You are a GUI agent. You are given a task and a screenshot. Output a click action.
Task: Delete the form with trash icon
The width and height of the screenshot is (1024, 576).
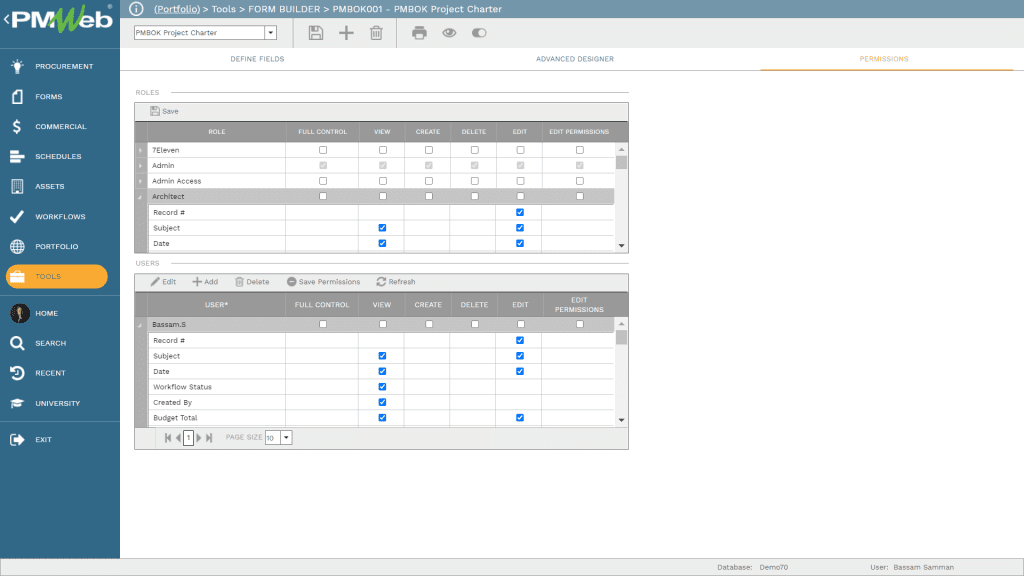coord(376,33)
